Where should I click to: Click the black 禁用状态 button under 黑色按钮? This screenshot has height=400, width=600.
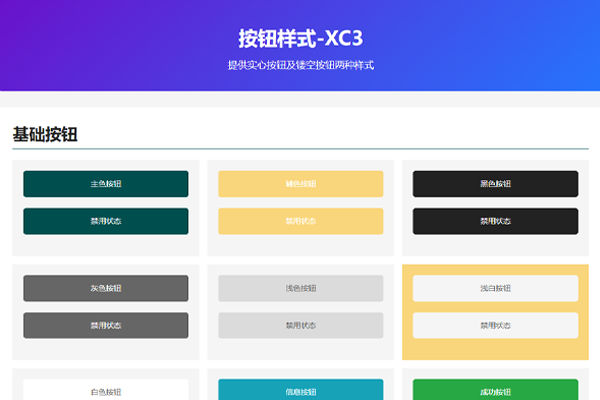[x=495, y=221]
